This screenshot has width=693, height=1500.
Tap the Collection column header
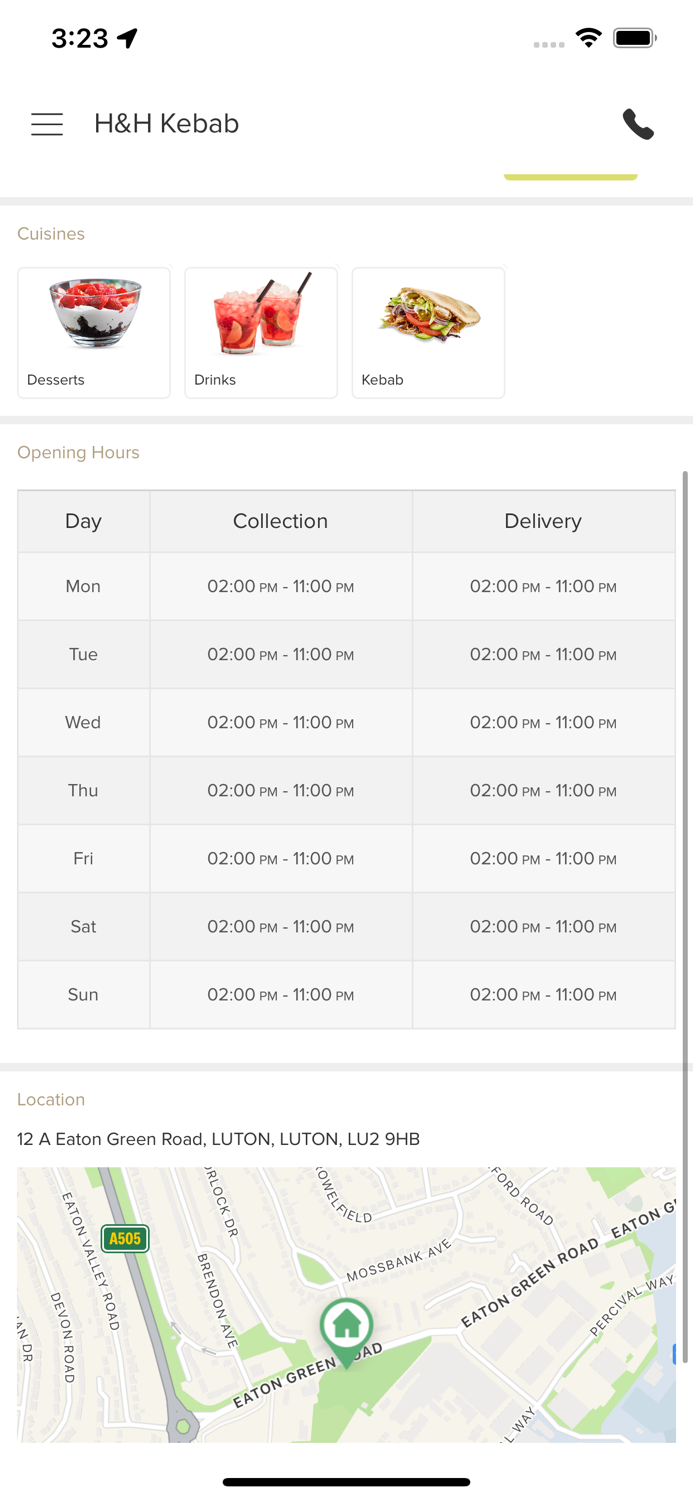(x=280, y=521)
